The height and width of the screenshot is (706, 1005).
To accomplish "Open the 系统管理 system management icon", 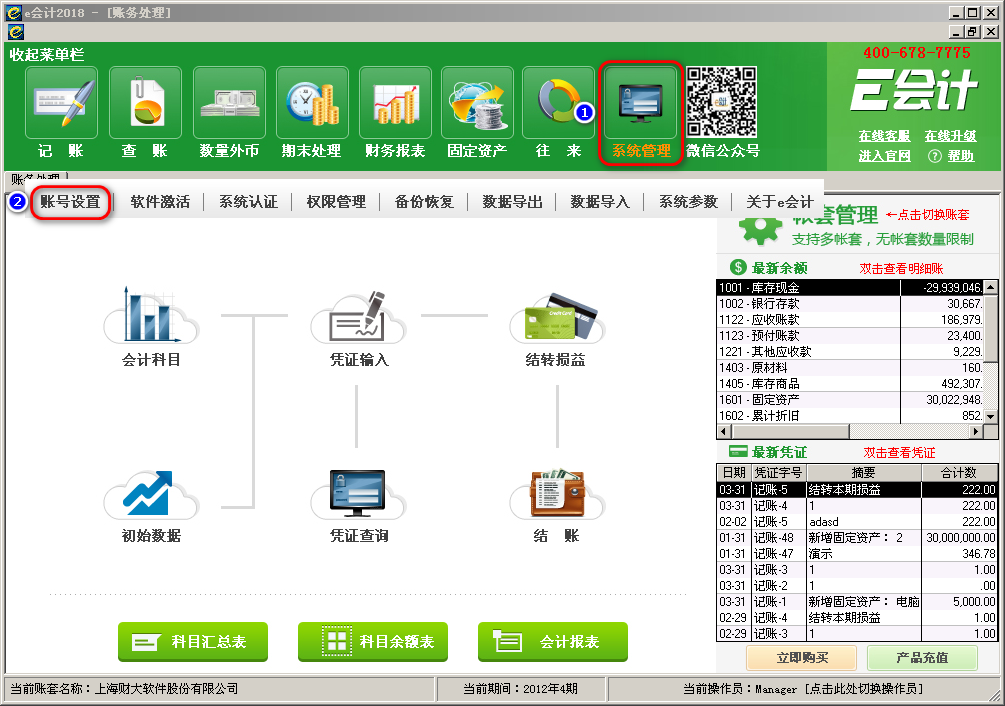I will click(x=640, y=103).
